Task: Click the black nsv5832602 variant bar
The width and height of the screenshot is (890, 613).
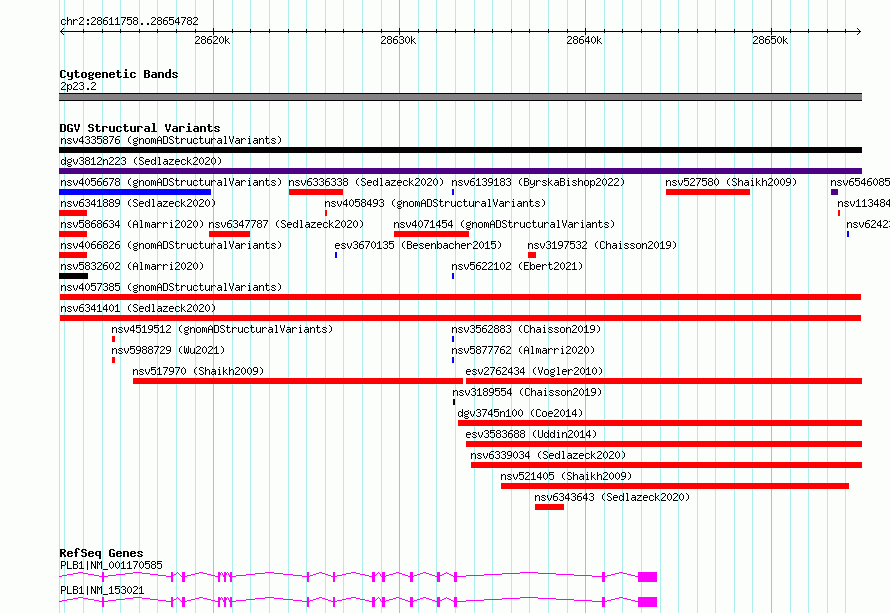Action: [x=73, y=276]
